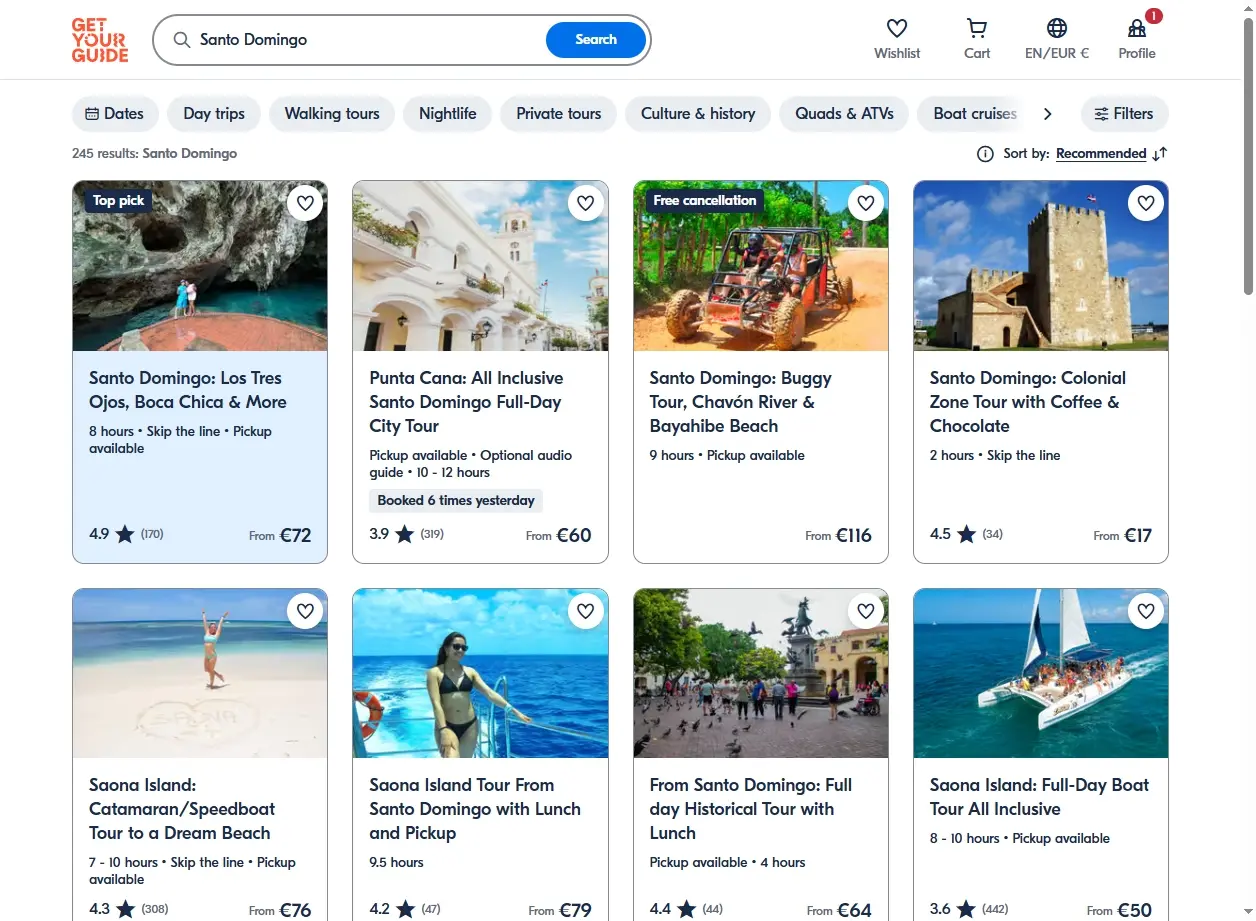This screenshot has width=1256, height=921.
Task: Open the EN/EUR € language globe
Action: point(1057,28)
